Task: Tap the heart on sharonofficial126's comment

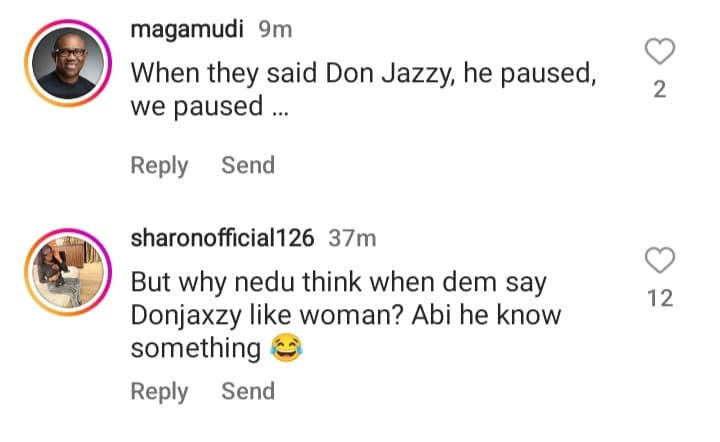Action: click(659, 261)
